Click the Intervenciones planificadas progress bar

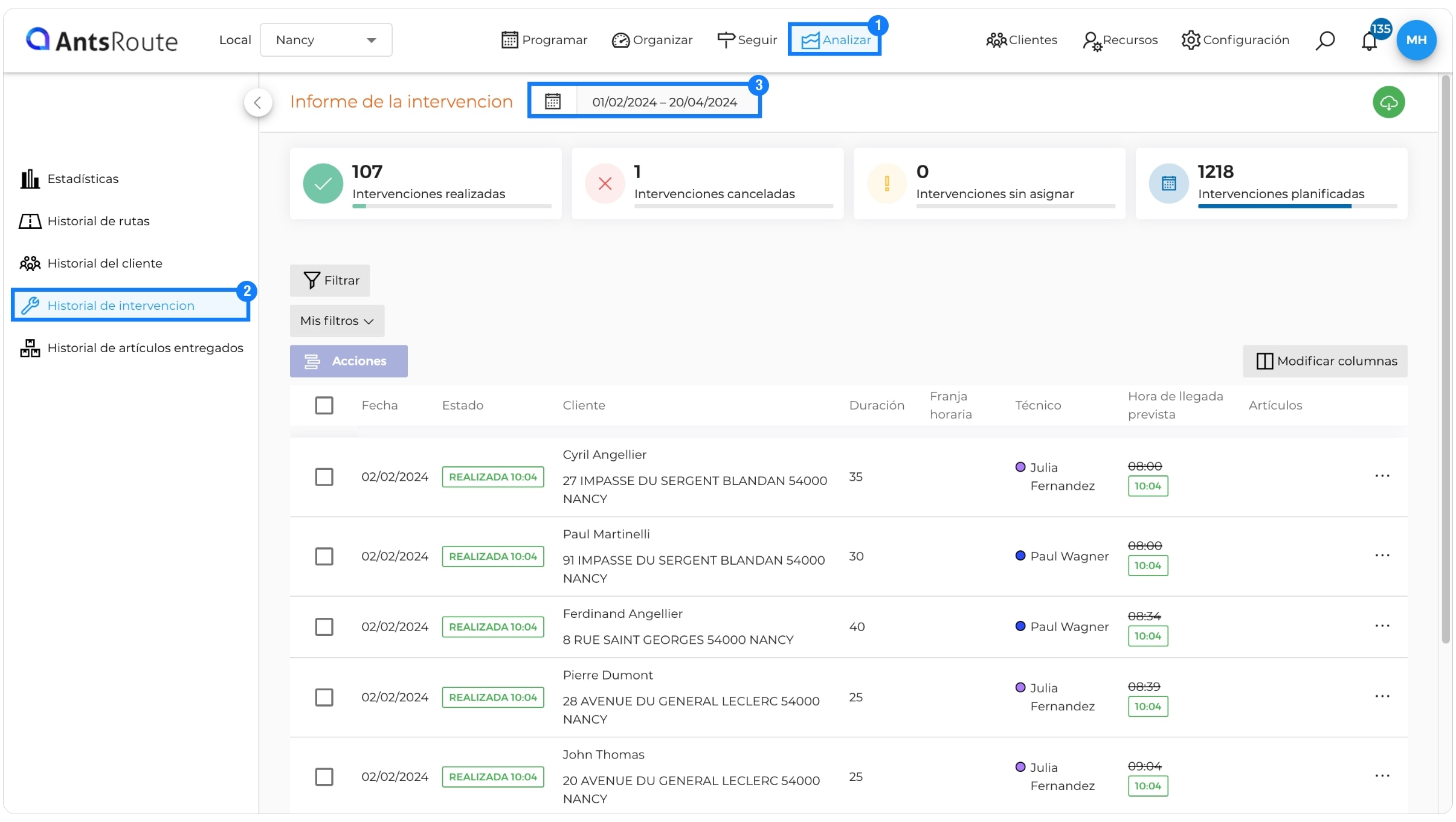pyautogui.click(x=1297, y=207)
